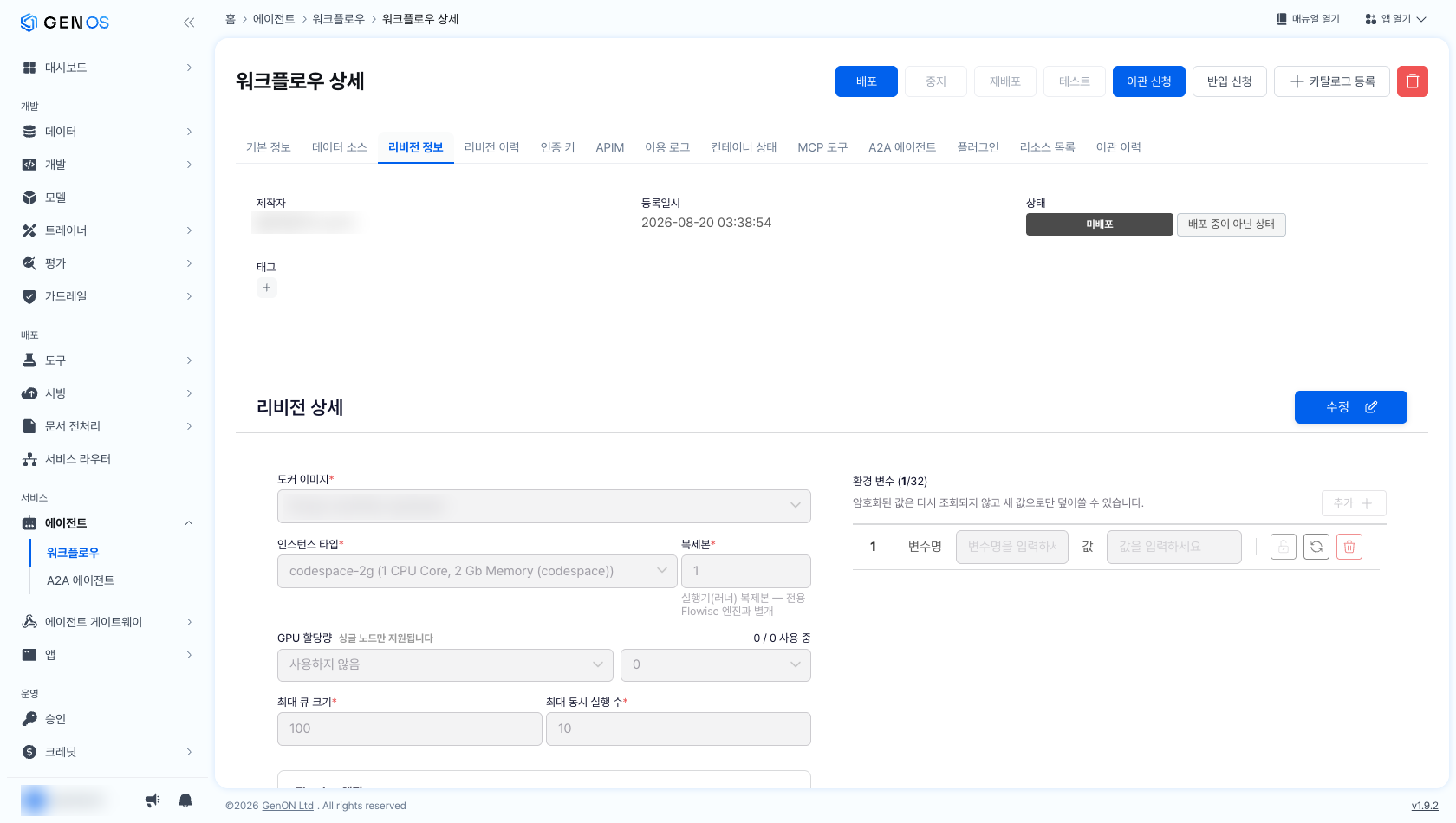This screenshot has height=823, width=1456.
Task: Click the refresh icon in the variable row
Action: [1316, 547]
